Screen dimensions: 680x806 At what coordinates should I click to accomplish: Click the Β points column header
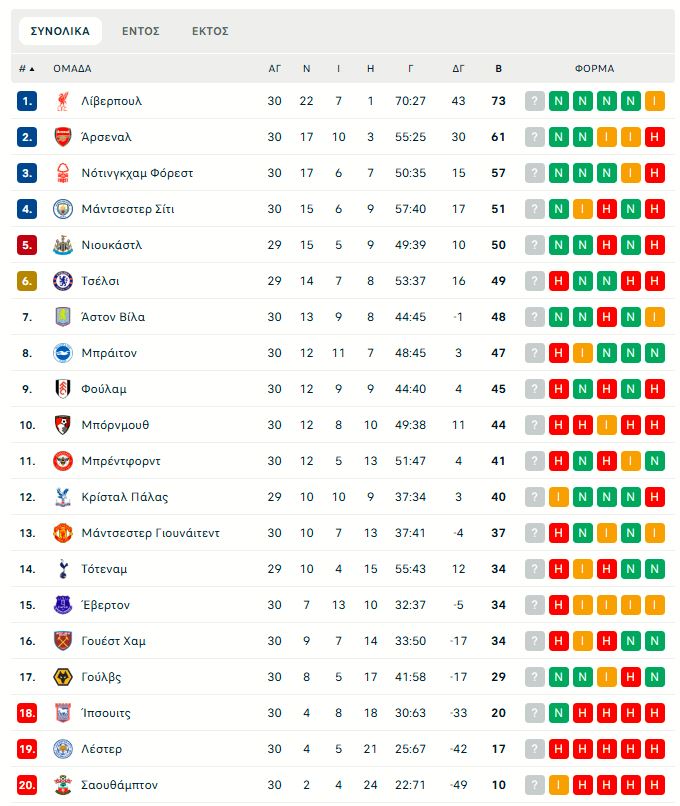[499, 69]
